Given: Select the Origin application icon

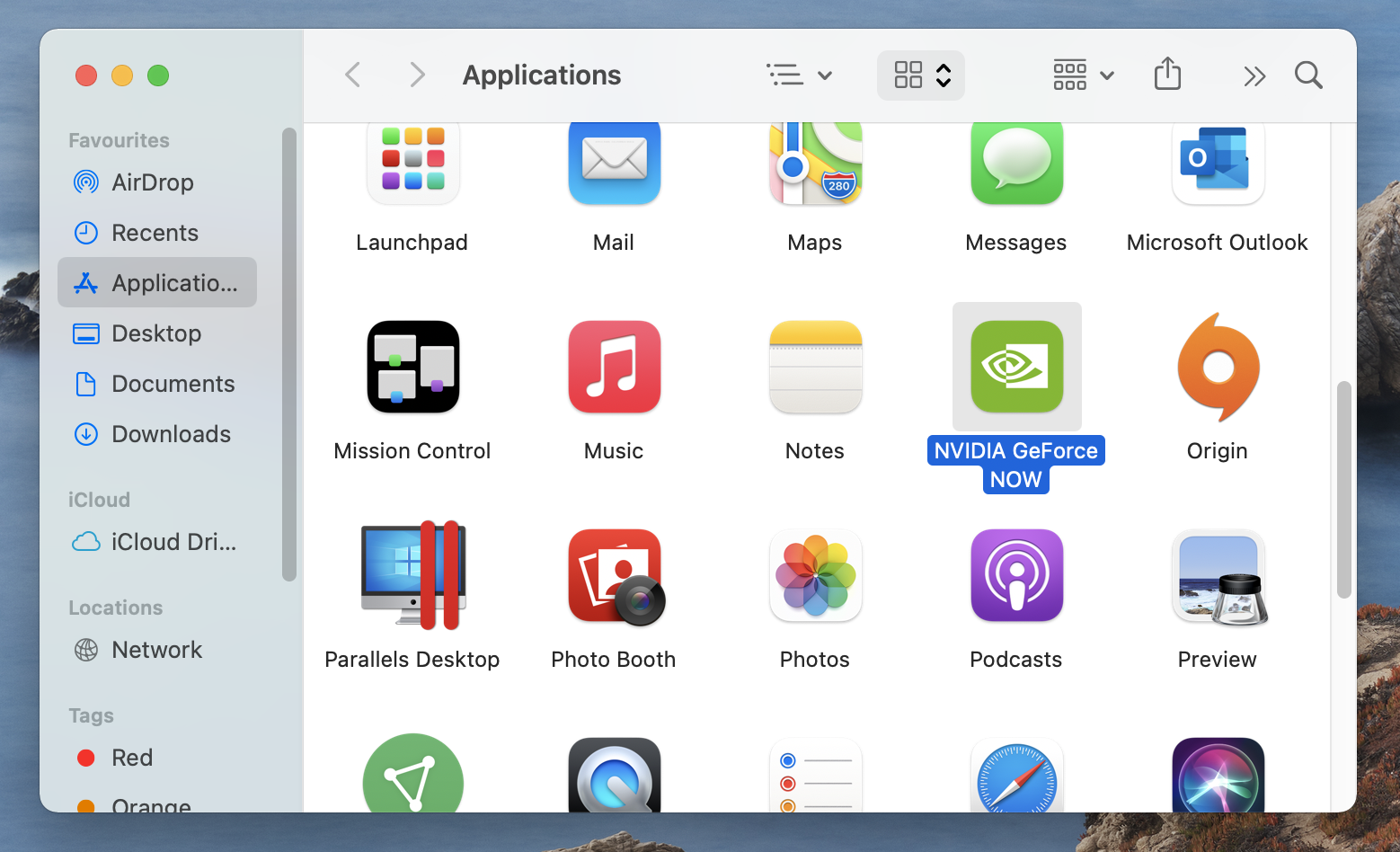Looking at the screenshot, I should click(1218, 367).
